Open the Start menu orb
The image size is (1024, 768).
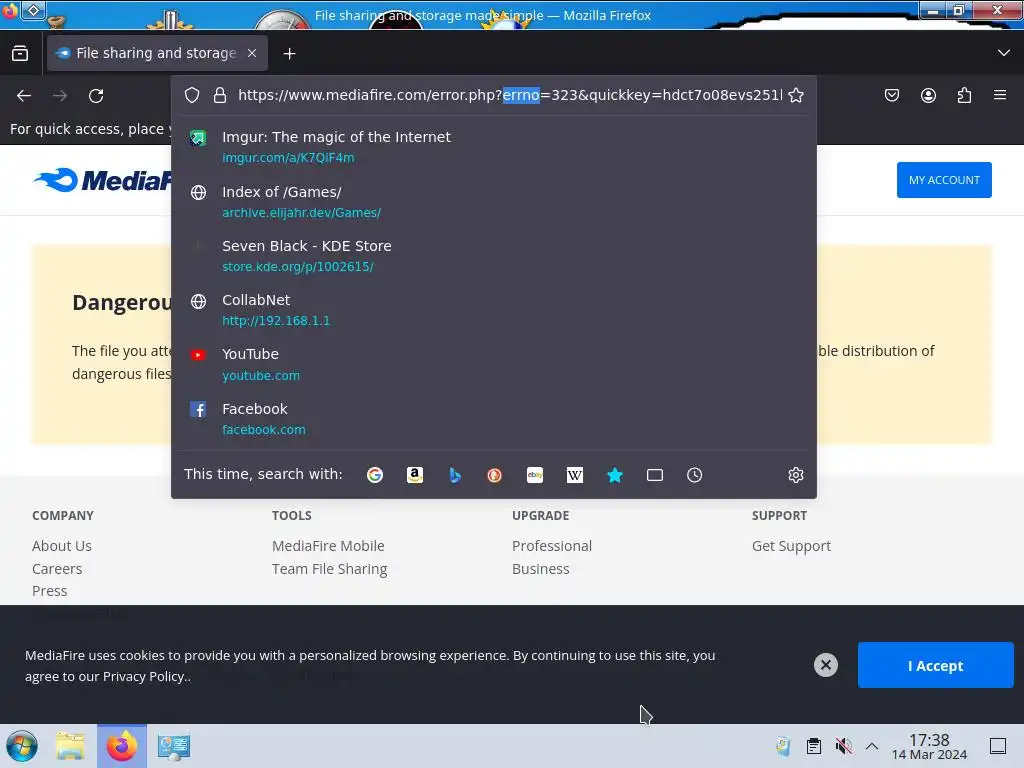[22, 746]
